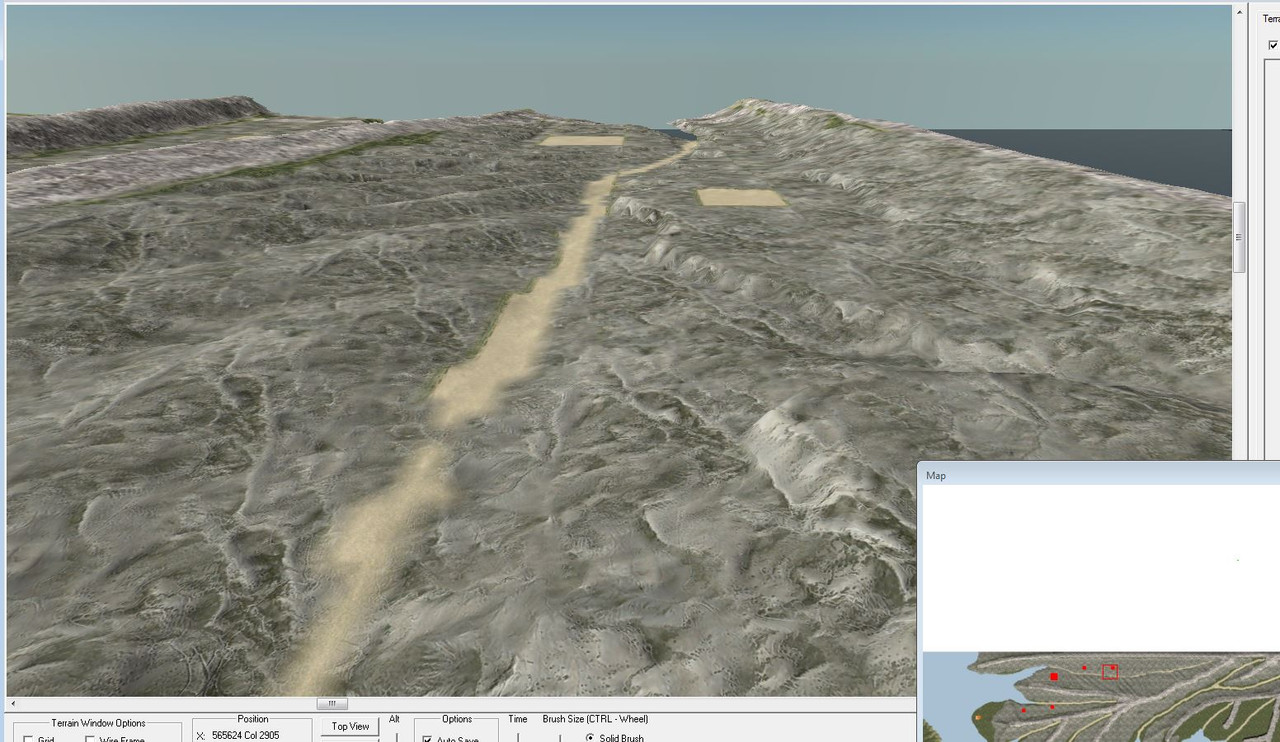Click the left arrow of the horizontal scrollbar
1280x742 pixels.
(12, 703)
